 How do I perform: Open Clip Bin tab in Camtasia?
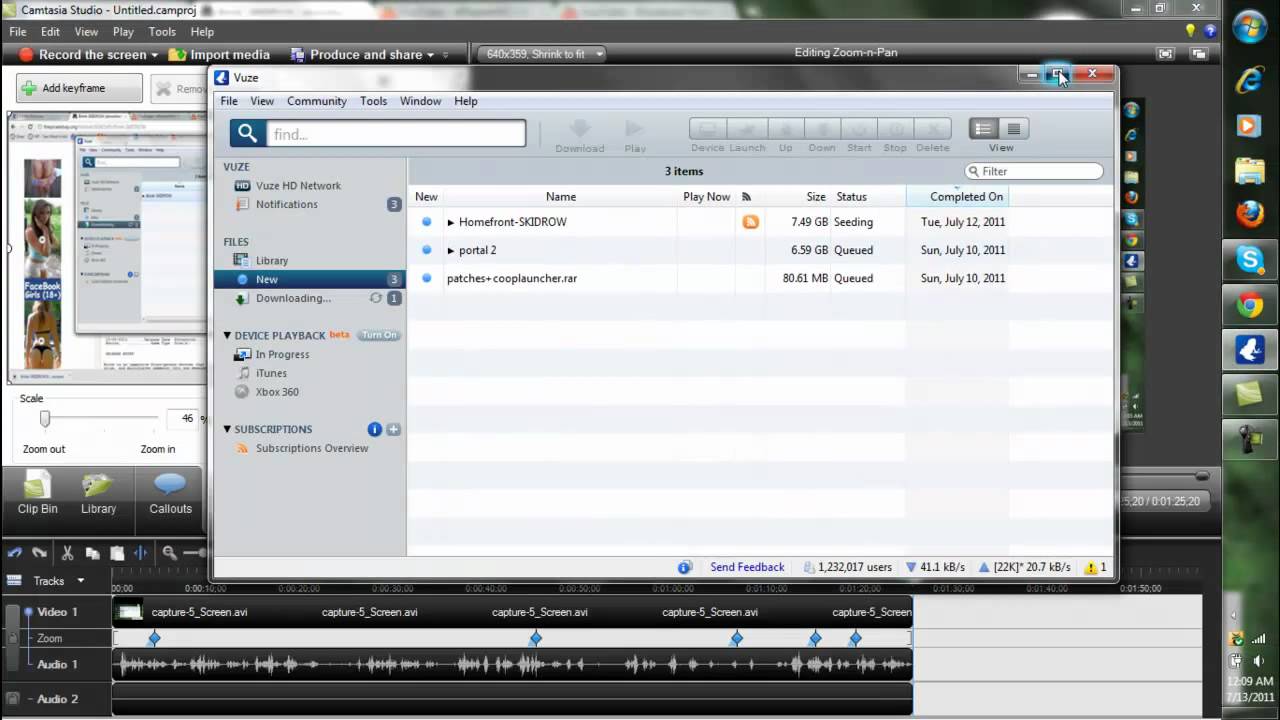pos(37,493)
